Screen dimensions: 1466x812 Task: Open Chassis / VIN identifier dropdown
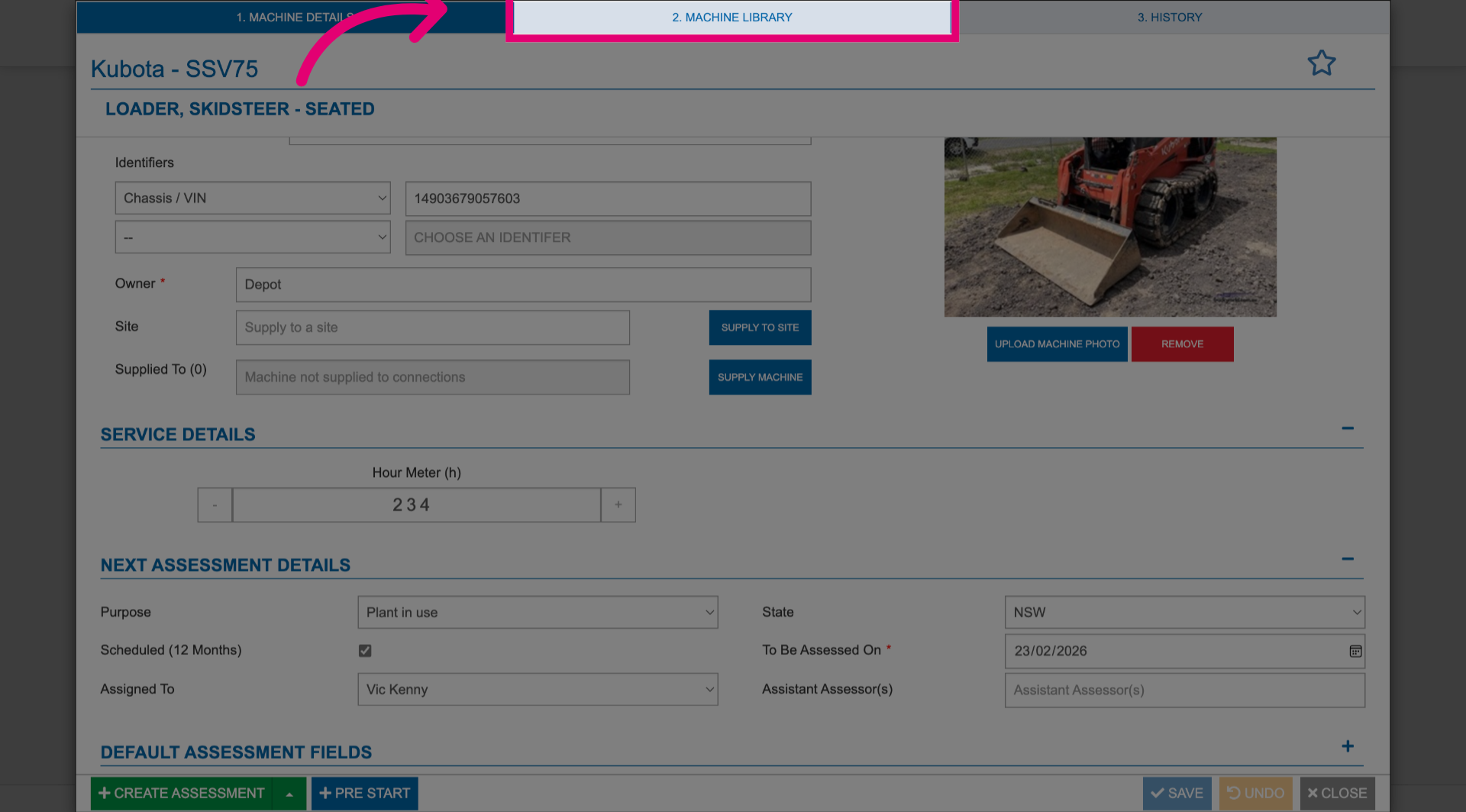[253, 198]
